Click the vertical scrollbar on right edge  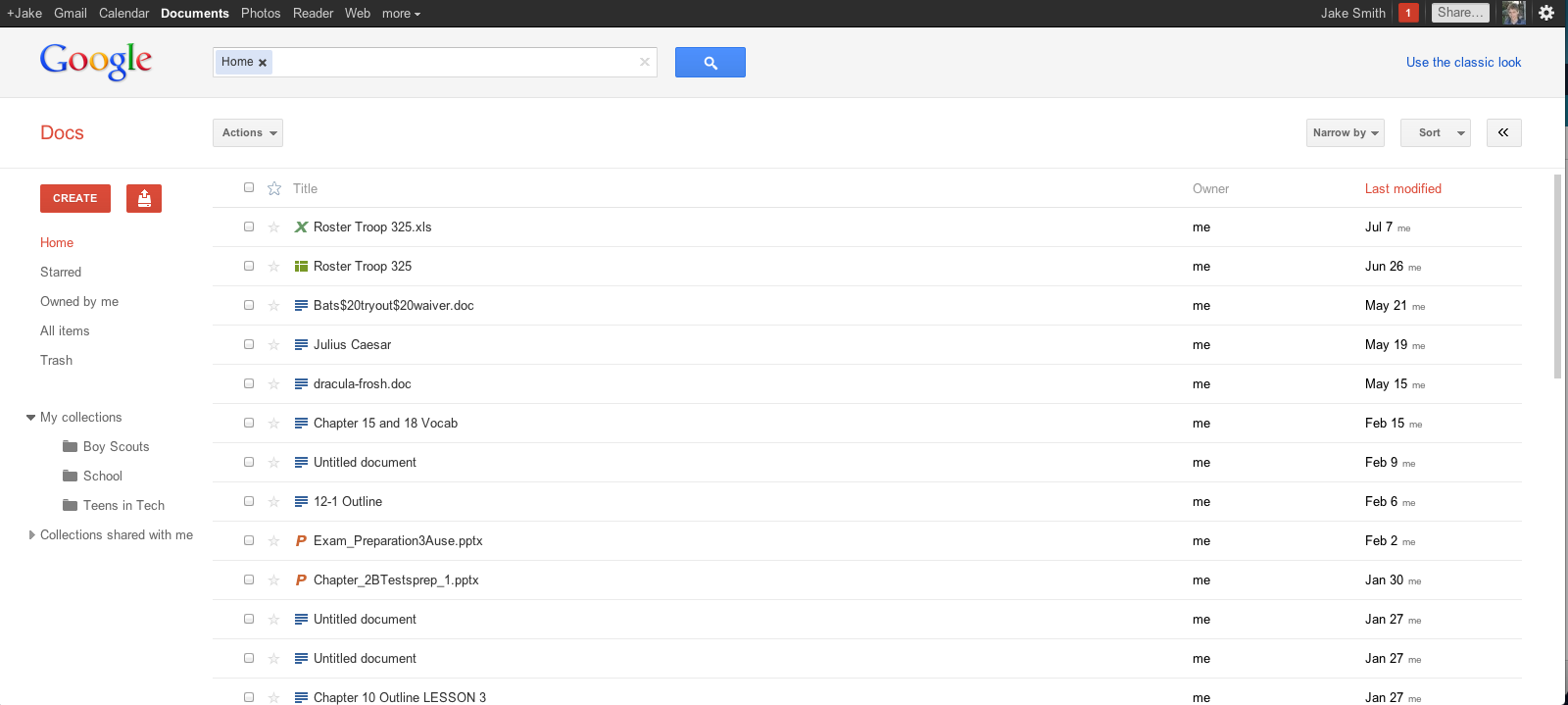1558,277
